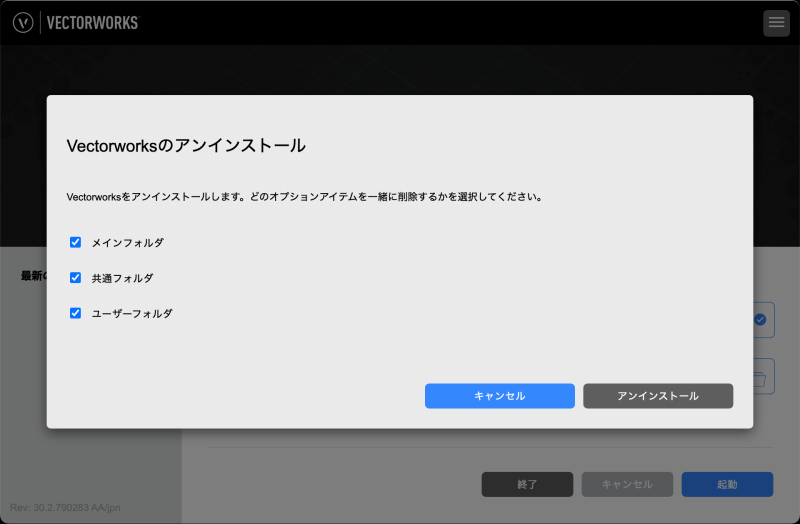Click the Vectorworks V logo icon

point(23,22)
